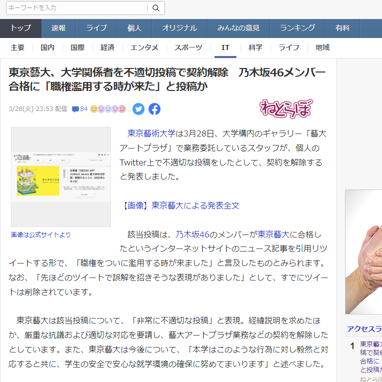Select the 地域 category

[323, 48]
